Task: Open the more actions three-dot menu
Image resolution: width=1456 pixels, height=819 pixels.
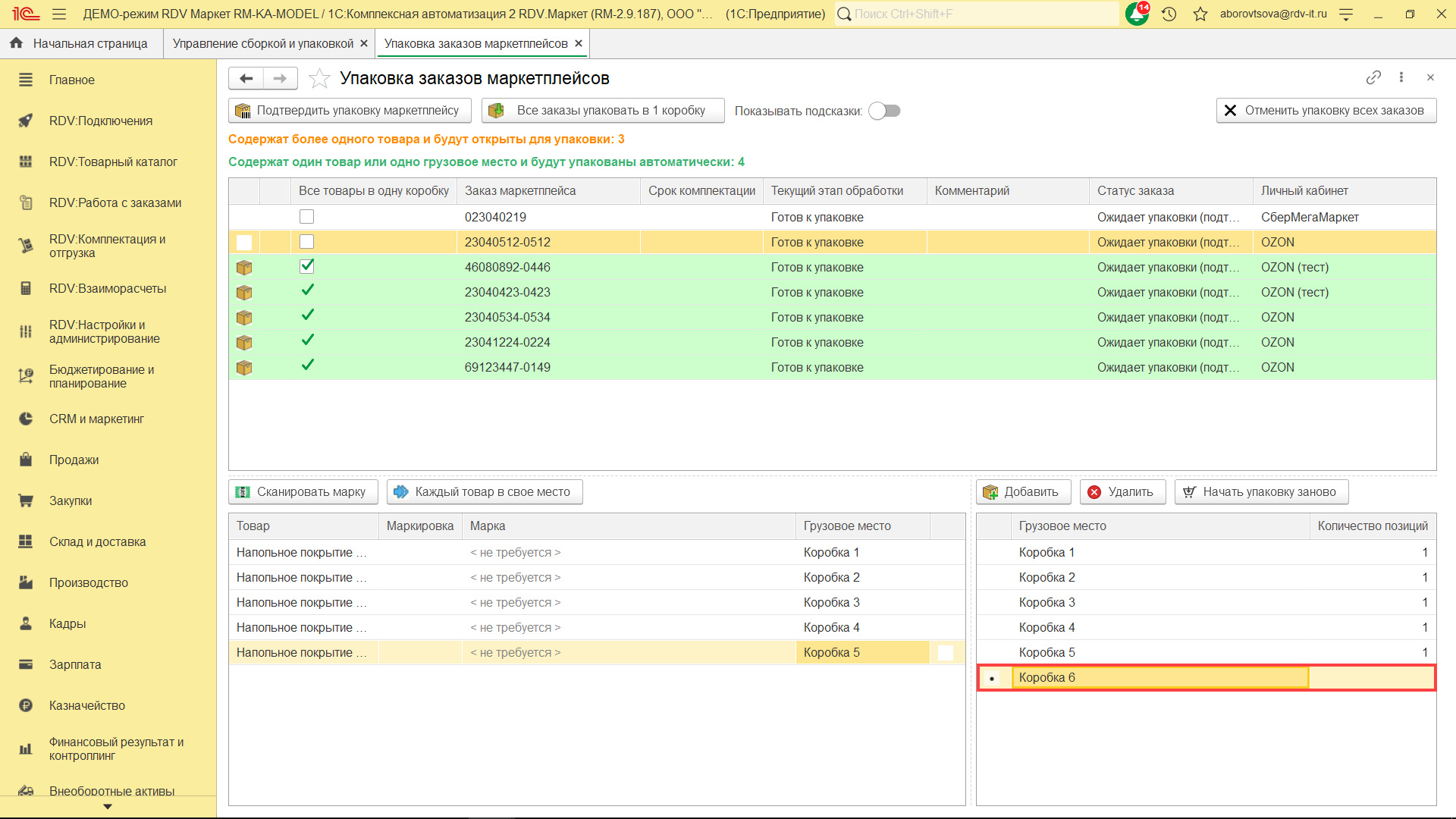Action: 1401,77
